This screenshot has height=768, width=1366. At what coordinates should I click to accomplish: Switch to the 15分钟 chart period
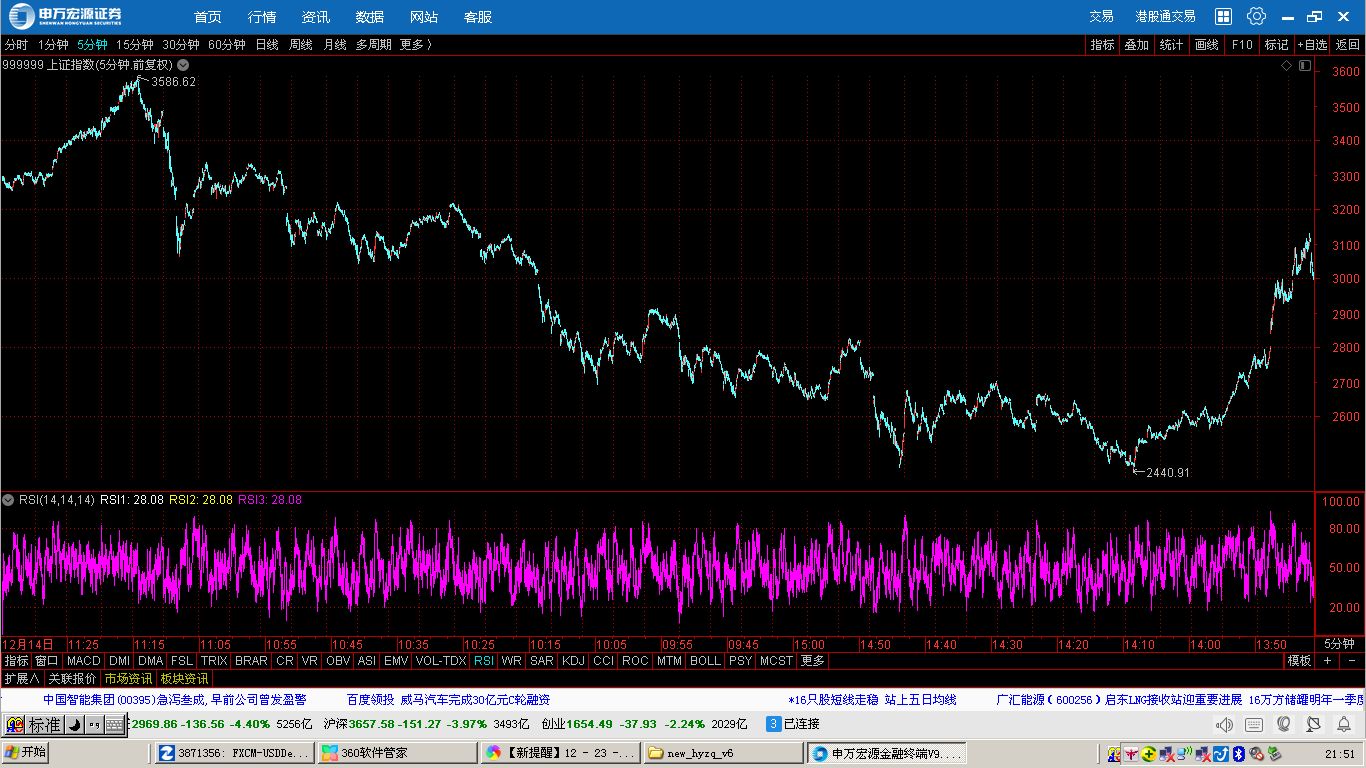point(135,44)
